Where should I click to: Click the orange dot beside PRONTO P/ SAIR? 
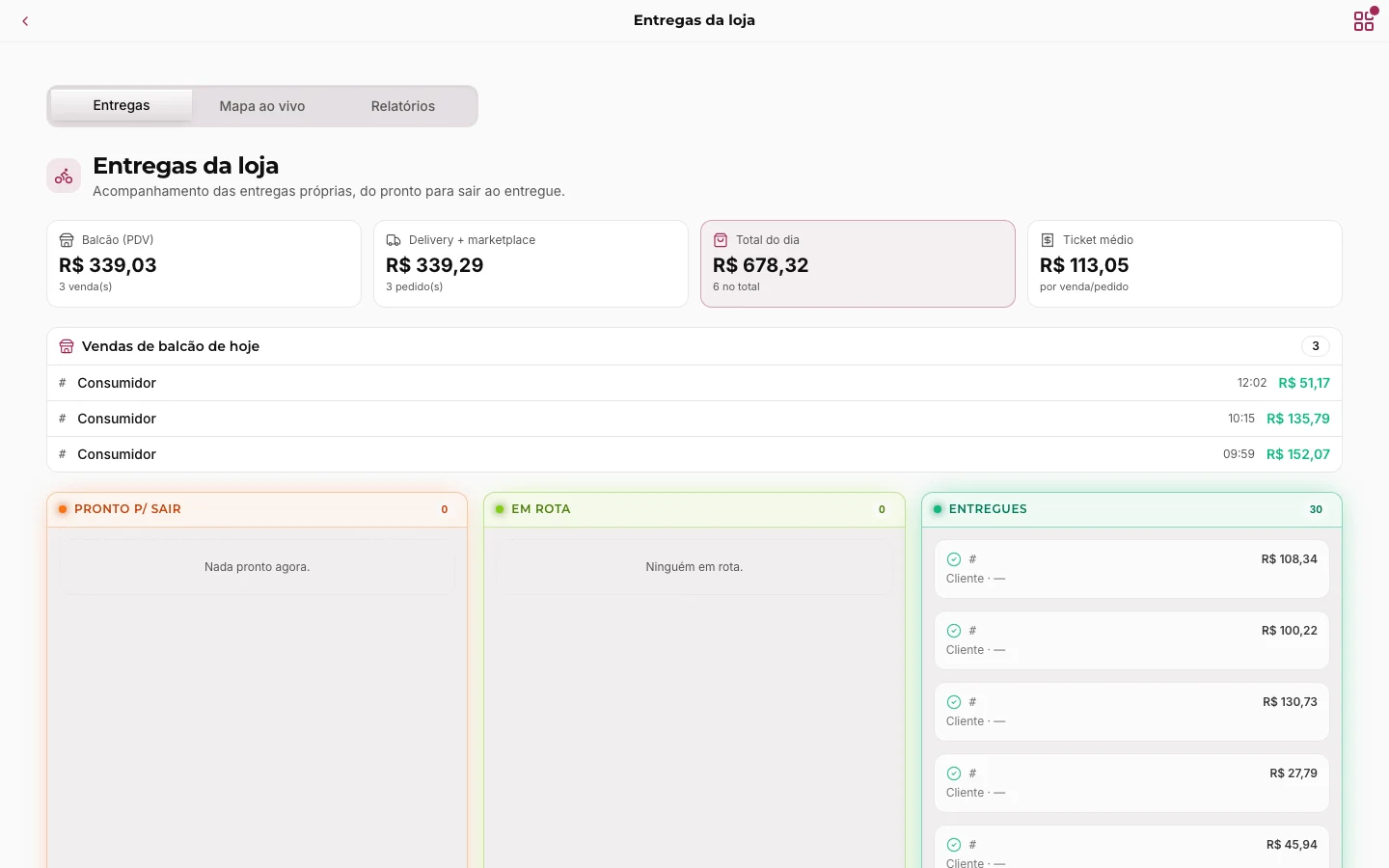[63, 509]
